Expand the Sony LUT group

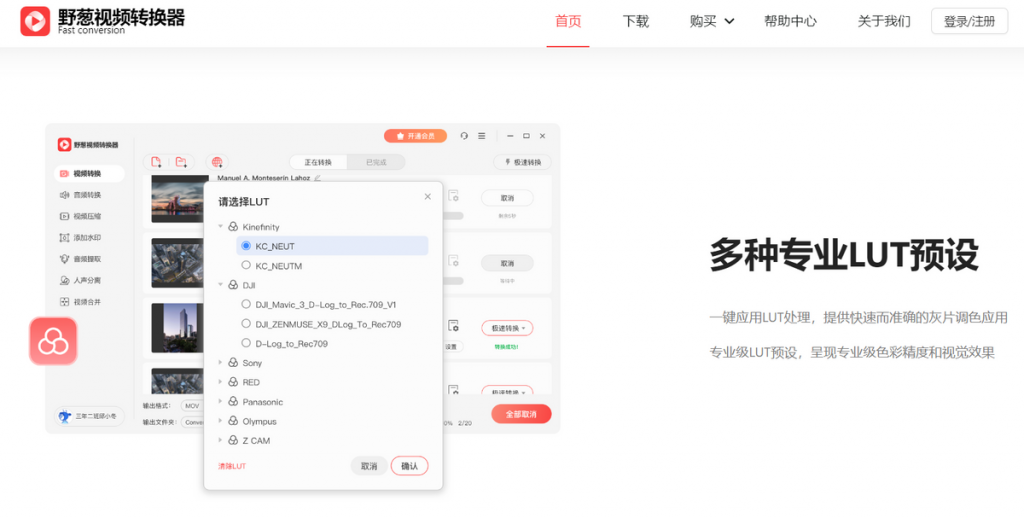[x=221, y=363]
